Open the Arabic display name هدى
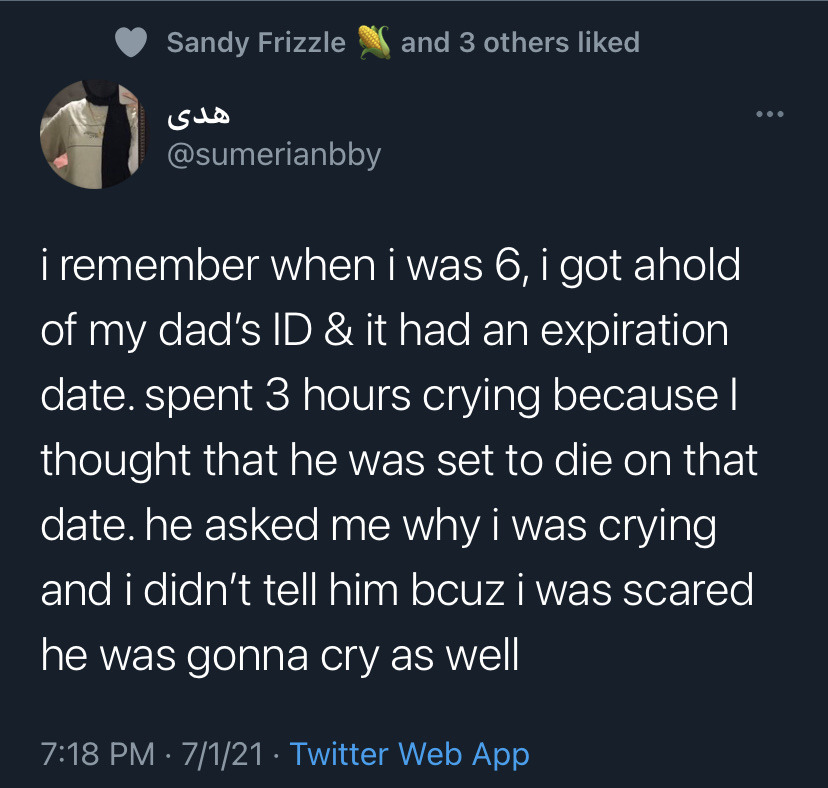The image size is (828, 788). [199, 116]
